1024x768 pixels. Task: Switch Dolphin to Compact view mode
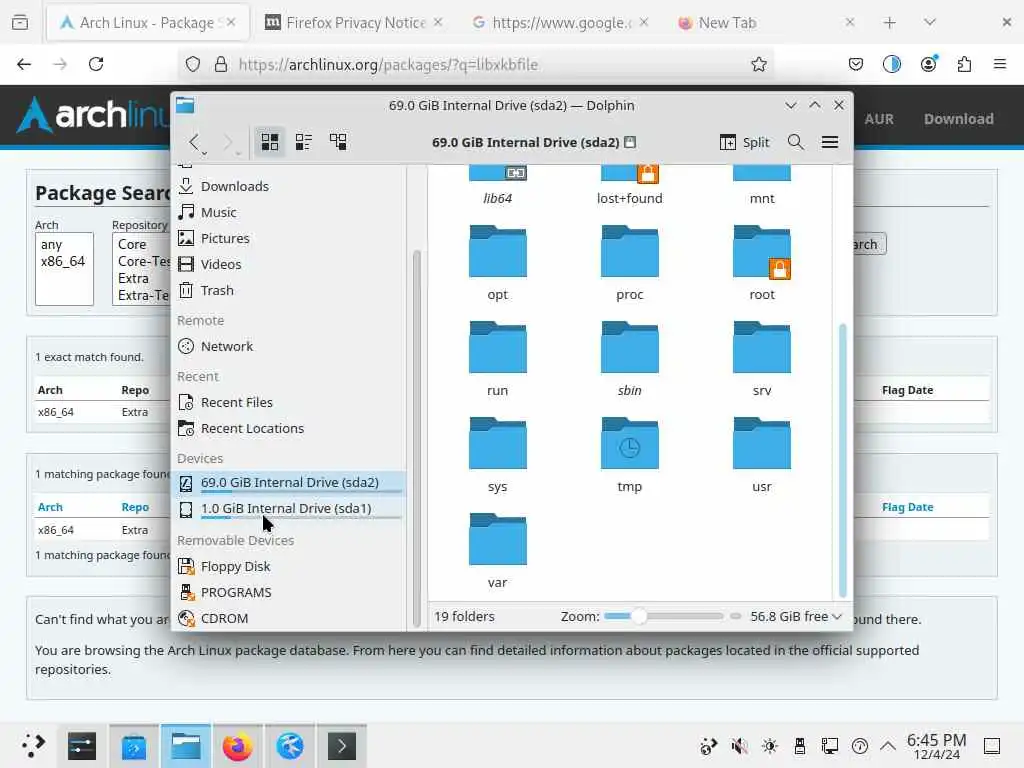click(304, 142)
